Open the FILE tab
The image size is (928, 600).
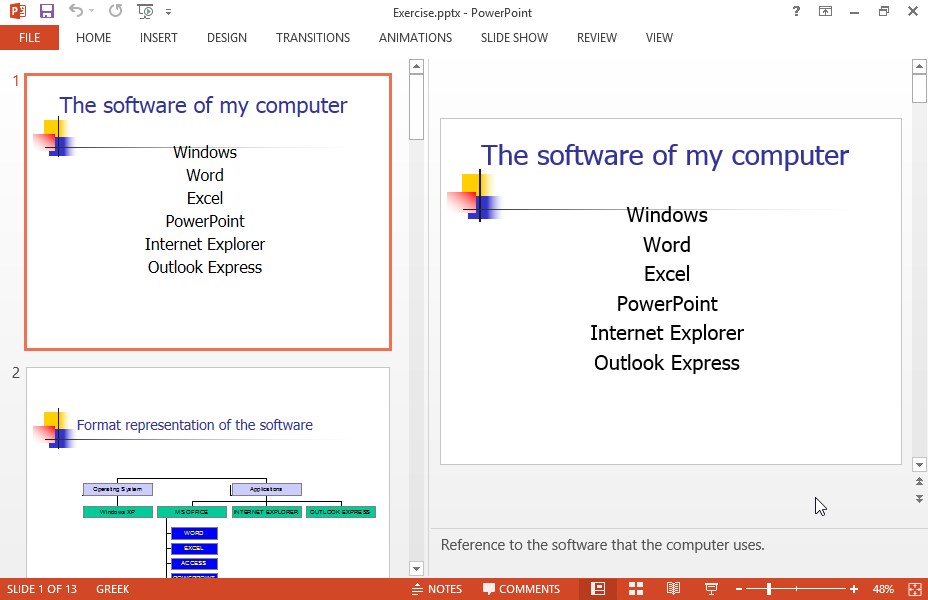point(29,38)
